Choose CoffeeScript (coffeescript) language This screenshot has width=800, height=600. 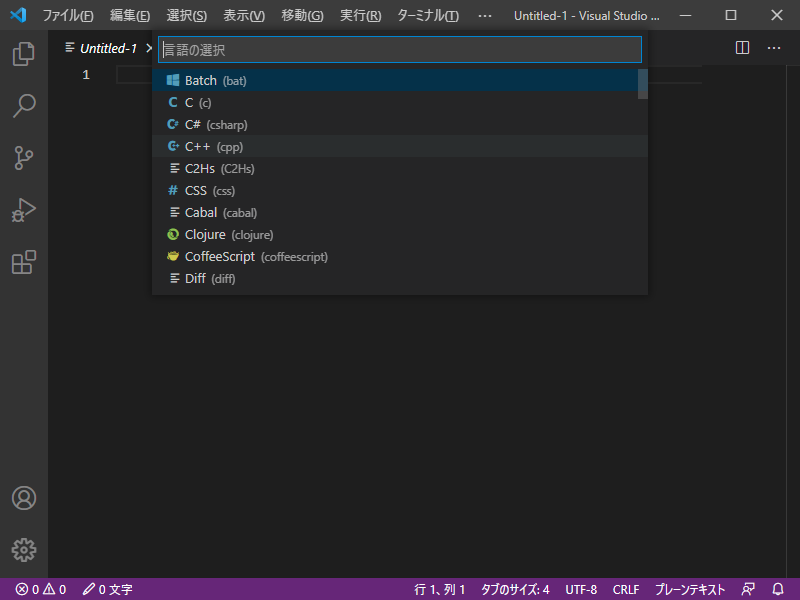point(400,256)
